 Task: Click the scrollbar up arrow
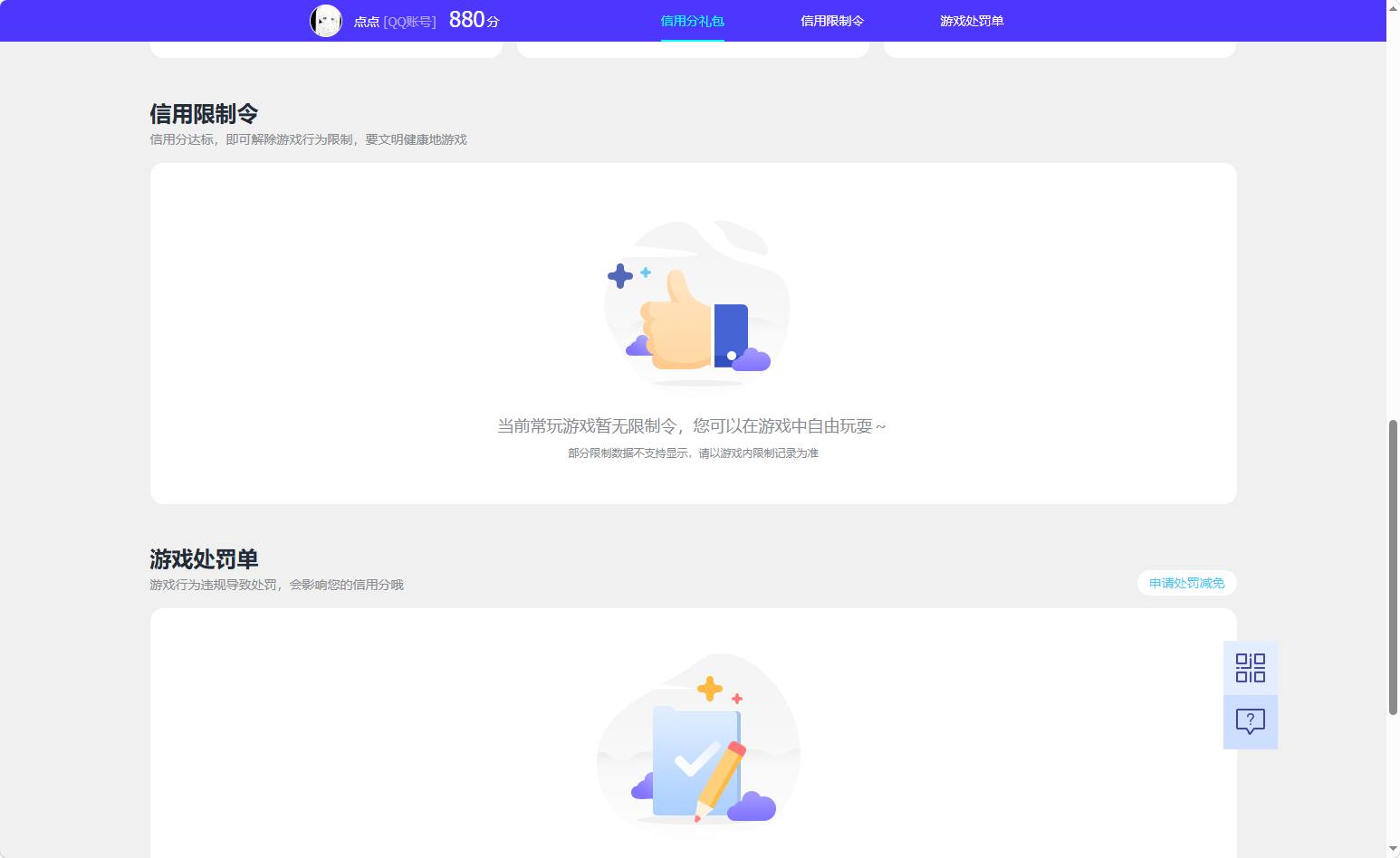[1393, 7]
